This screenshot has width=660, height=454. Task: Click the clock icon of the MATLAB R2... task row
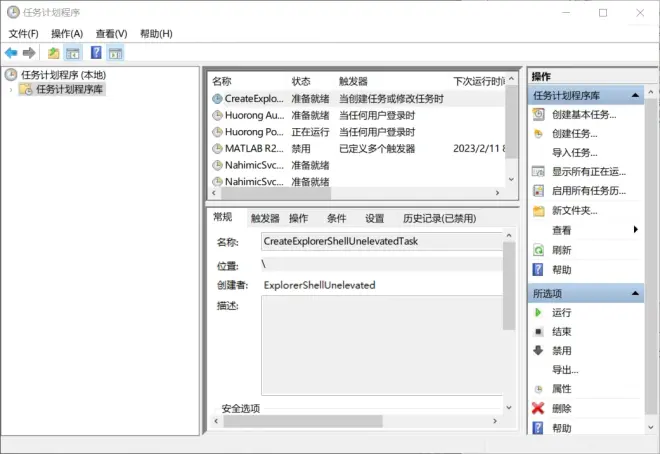(x=217, y=149)
